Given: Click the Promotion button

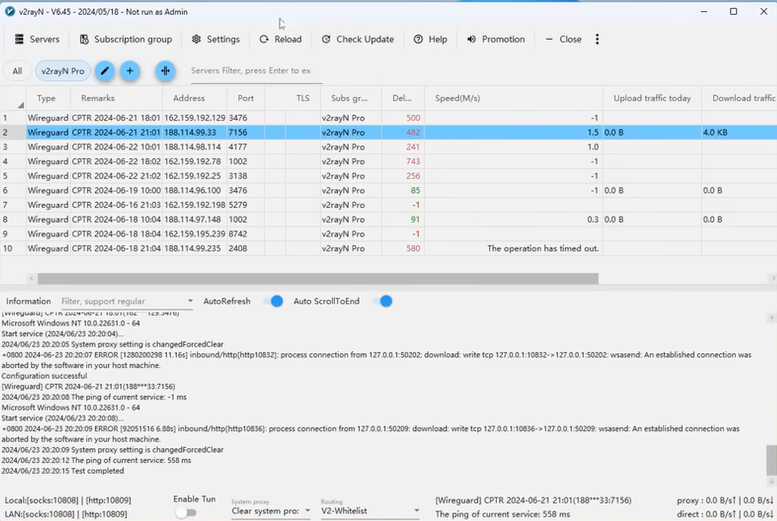Looking at the screenshot, I should tap(496, 39).
